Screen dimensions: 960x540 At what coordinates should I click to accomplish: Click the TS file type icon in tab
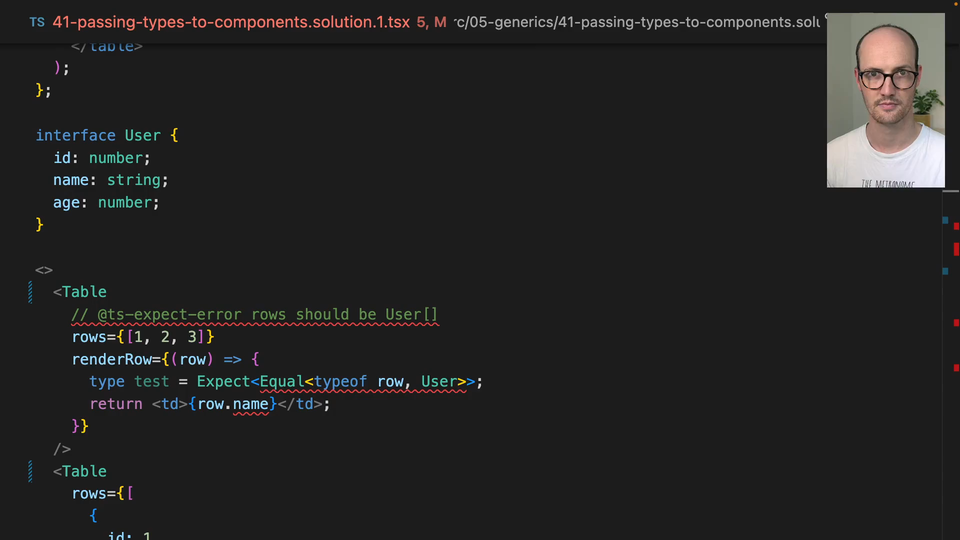tap(37, 23)
